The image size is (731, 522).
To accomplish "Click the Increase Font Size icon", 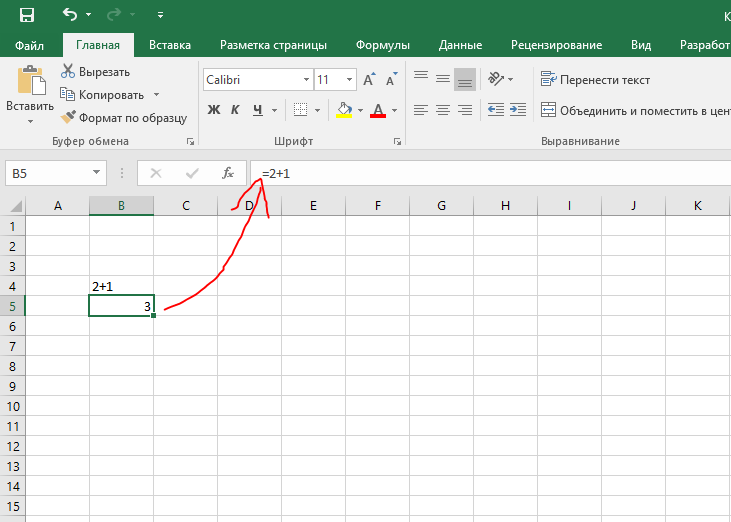I will pyautogui.click(x=369, y=80).
